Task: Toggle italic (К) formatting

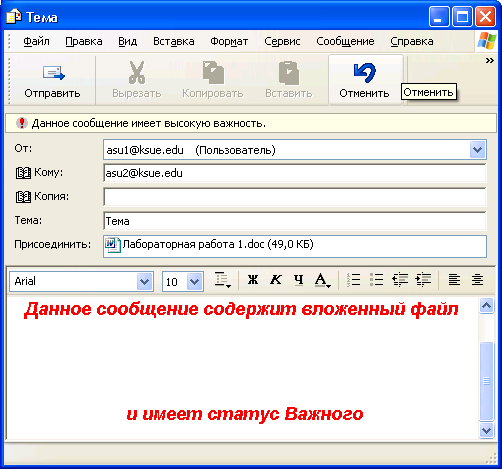Action: point(276,279)
